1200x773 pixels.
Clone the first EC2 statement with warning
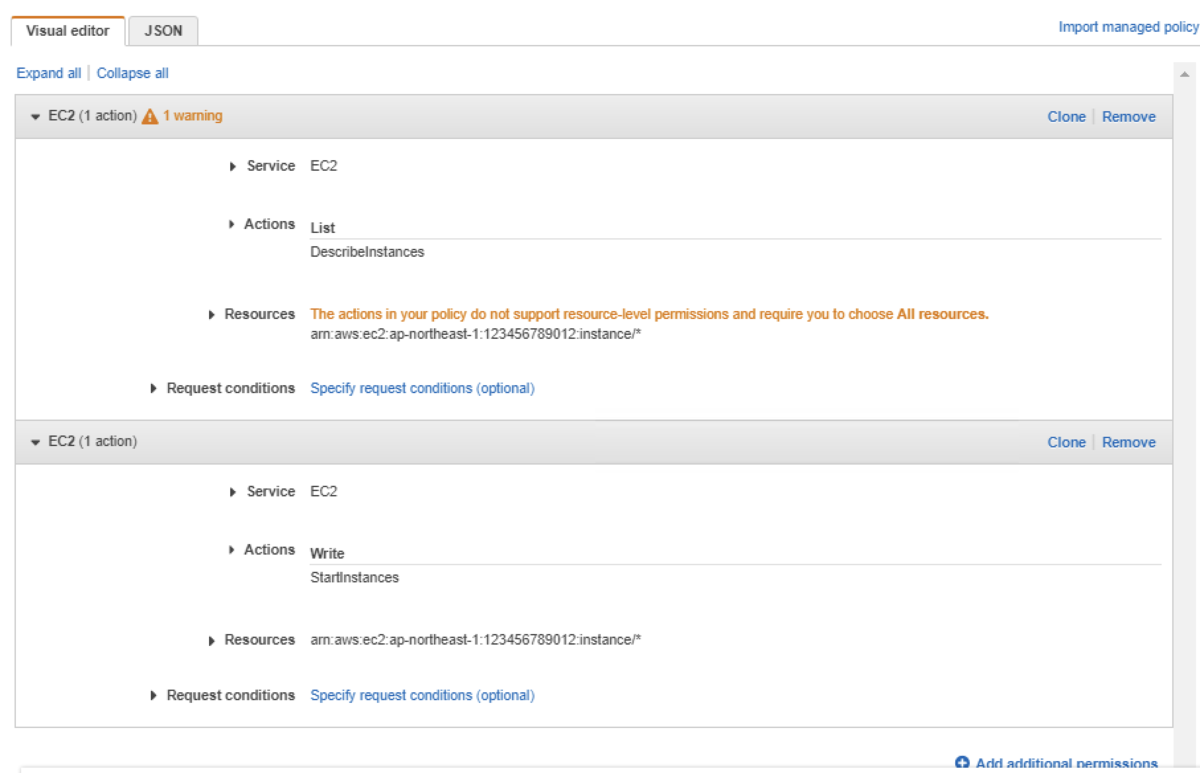click(x=1066, y=117)
